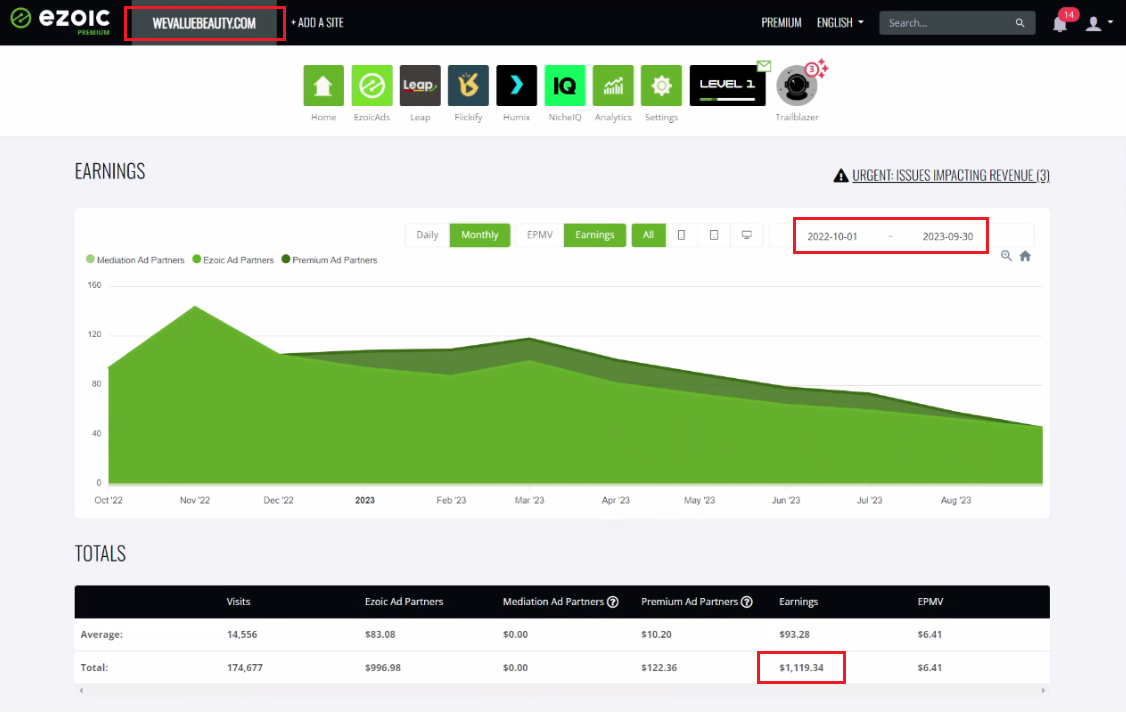Open the notifications bell

point(1060,24)
